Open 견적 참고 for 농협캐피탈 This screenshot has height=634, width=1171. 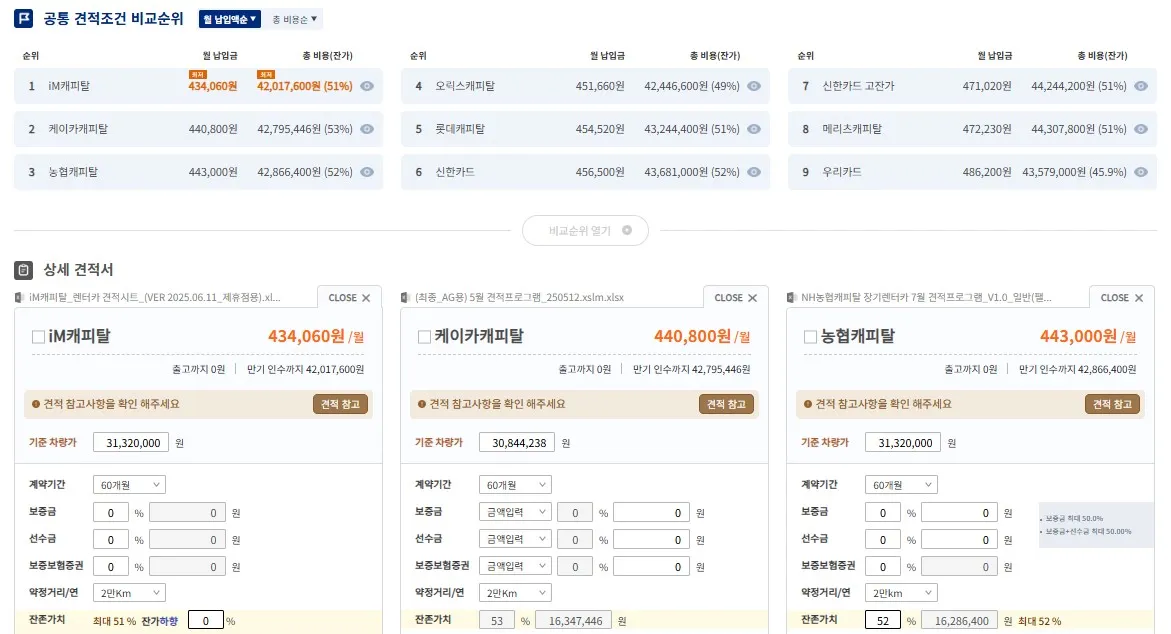[x=1112, y=404]
